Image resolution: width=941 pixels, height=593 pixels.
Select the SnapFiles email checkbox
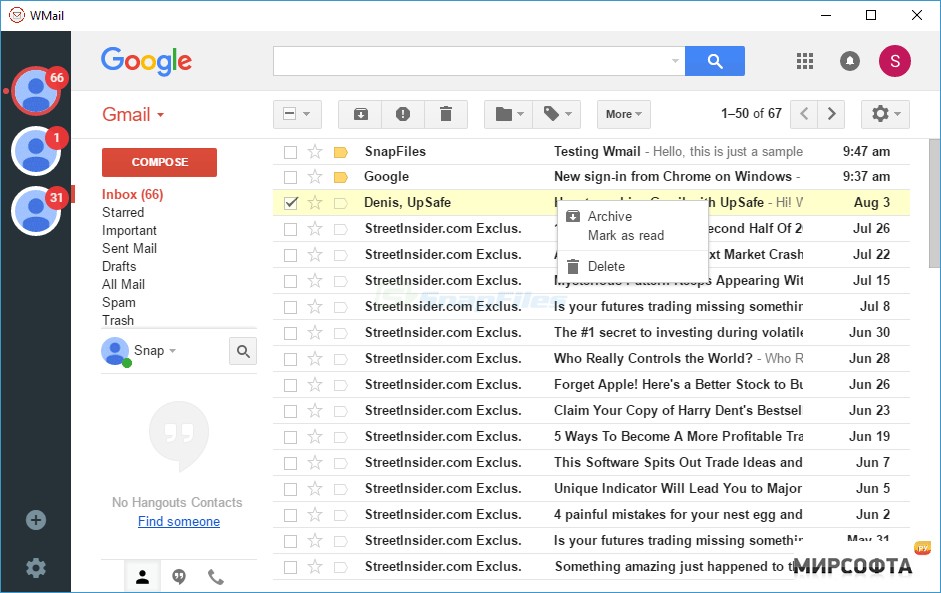pos(290,152)
